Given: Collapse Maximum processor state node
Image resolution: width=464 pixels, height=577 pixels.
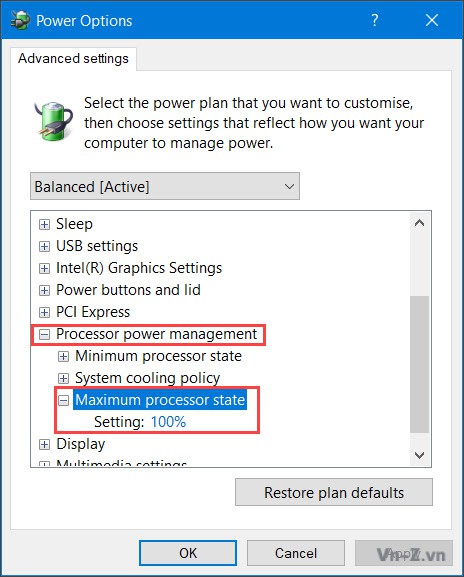Looking at the screenshot, I should (x=63, y=400).
